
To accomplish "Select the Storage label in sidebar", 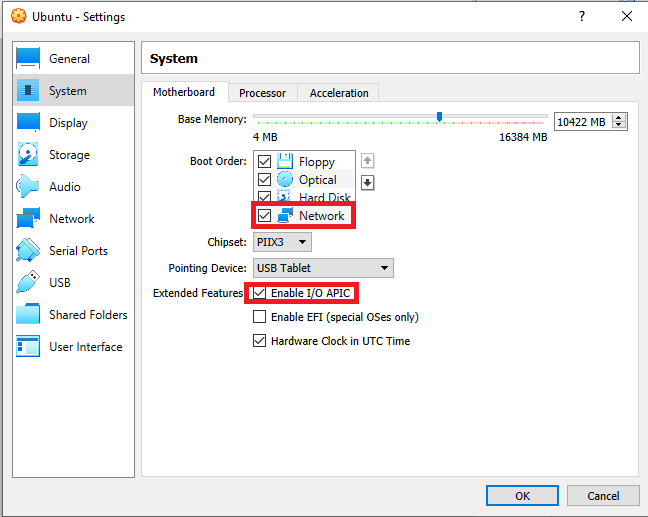I will pyautogui.click(x=69, y=155).
